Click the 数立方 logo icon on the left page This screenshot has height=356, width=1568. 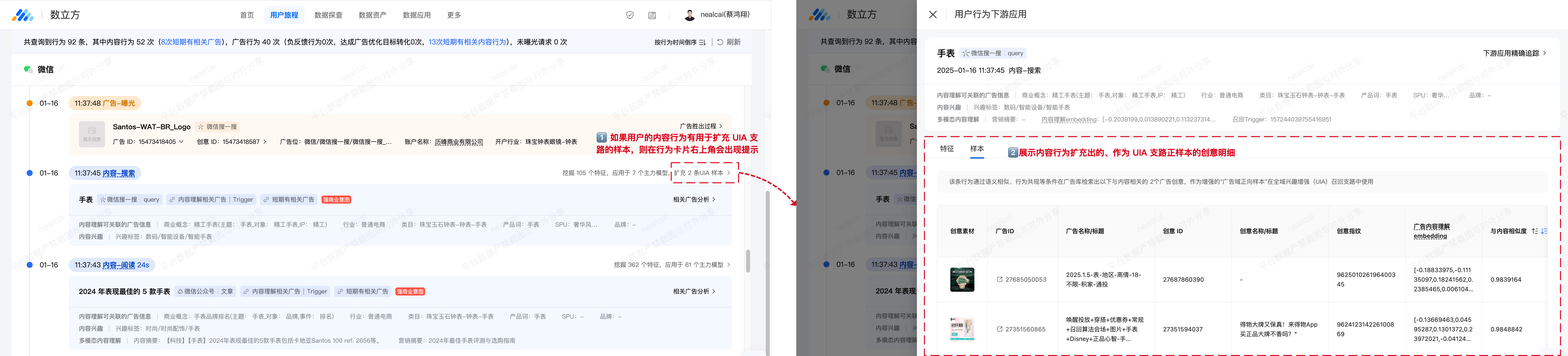(x=23, y=15)
